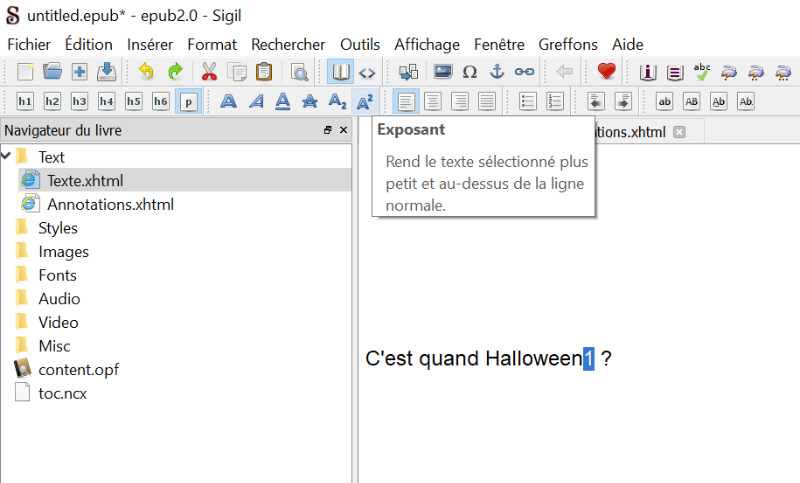Viewport: 800px width, 483px height.
Task: Open content.opf from the book browser
Action: pyautogui.click(x=78, y=369)
